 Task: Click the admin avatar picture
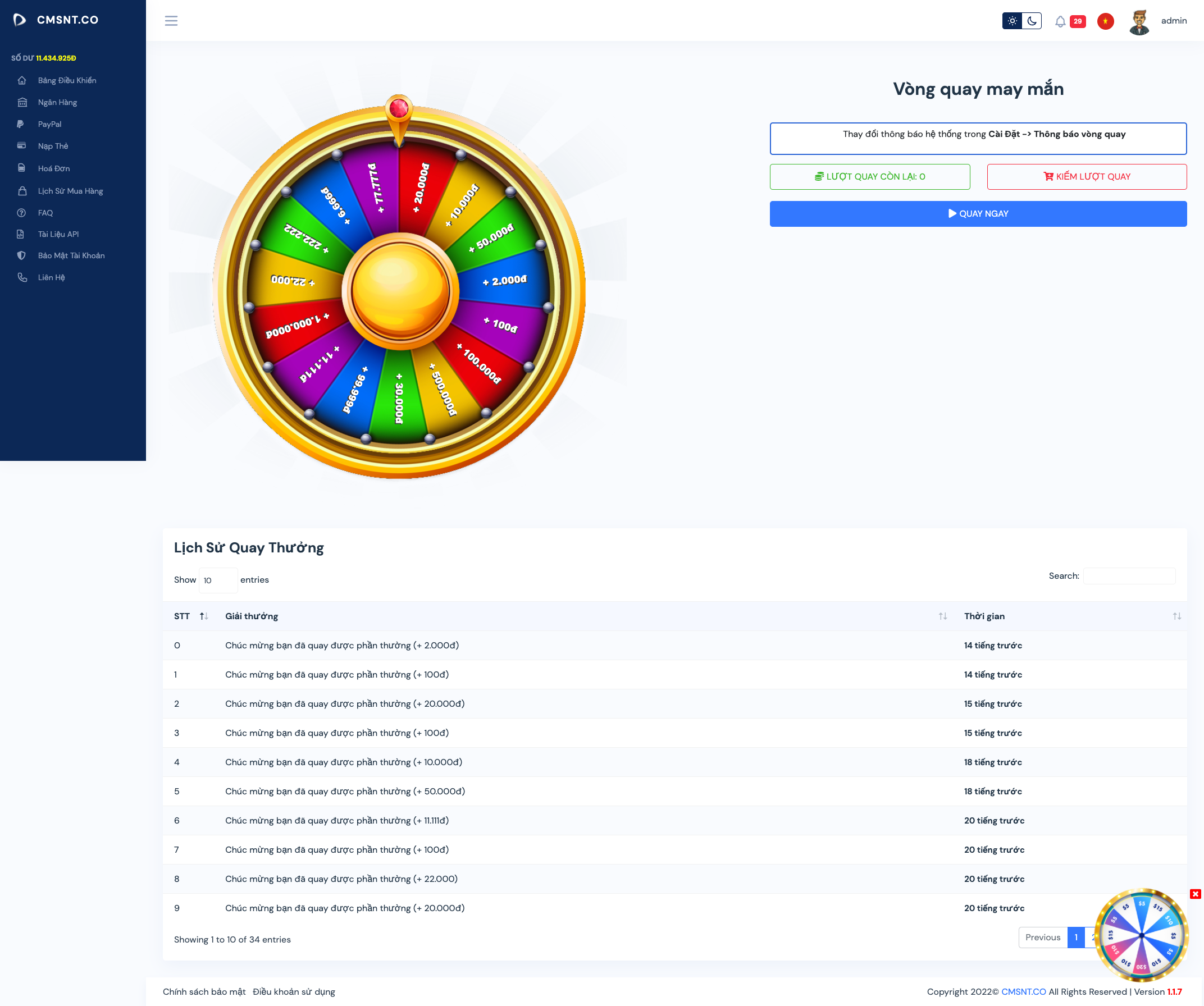(x=1139, y=22)
